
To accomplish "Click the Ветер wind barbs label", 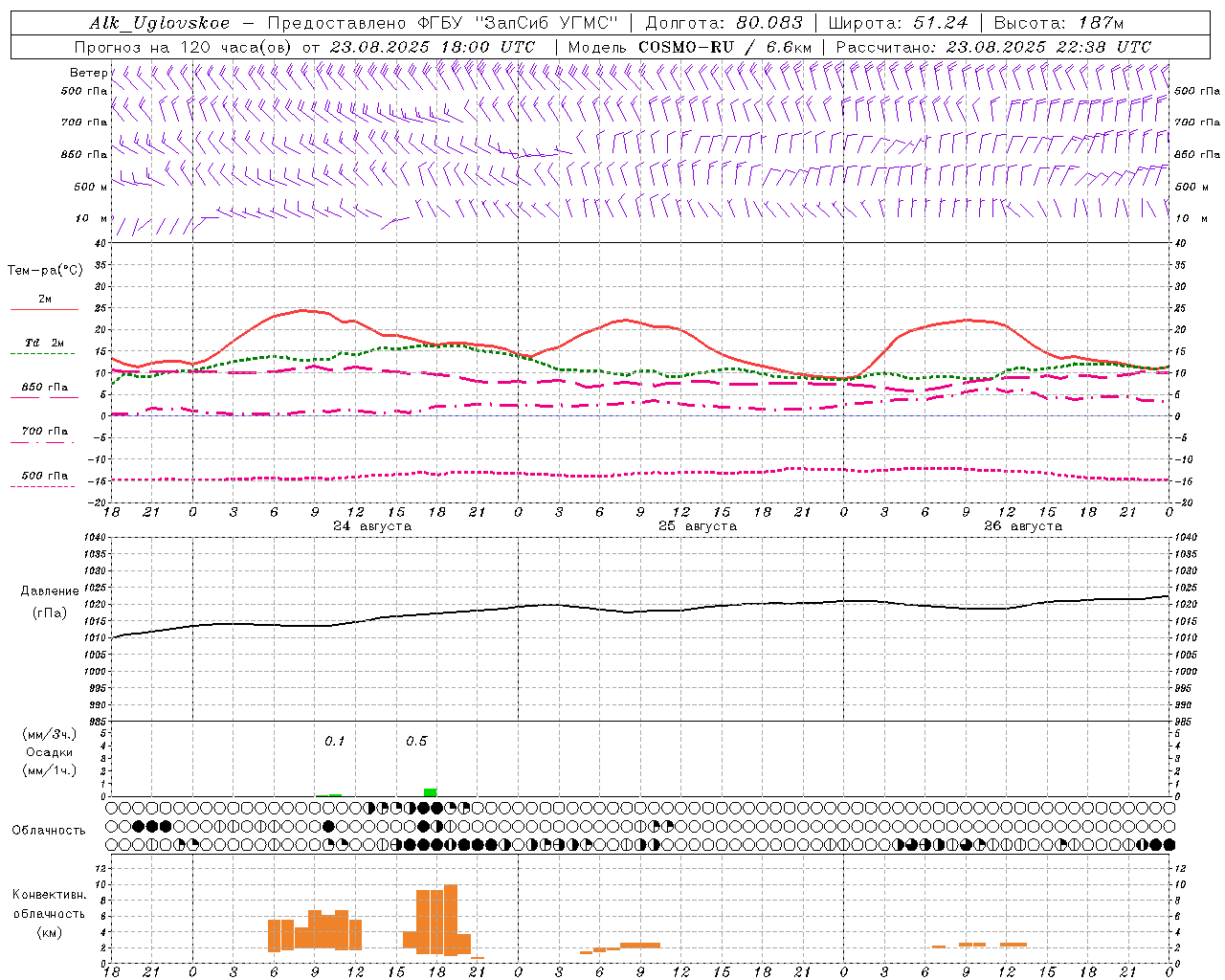I will [88, 73].
